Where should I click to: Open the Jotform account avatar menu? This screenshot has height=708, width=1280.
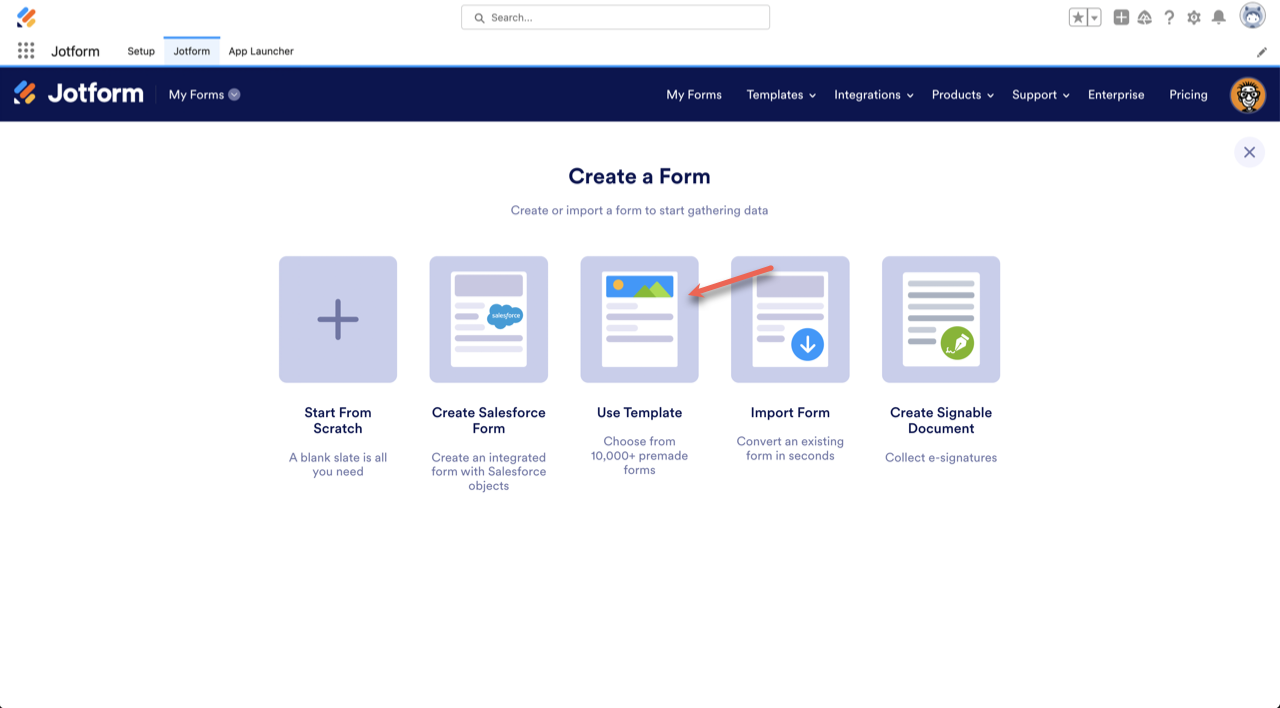(1248, 95)
